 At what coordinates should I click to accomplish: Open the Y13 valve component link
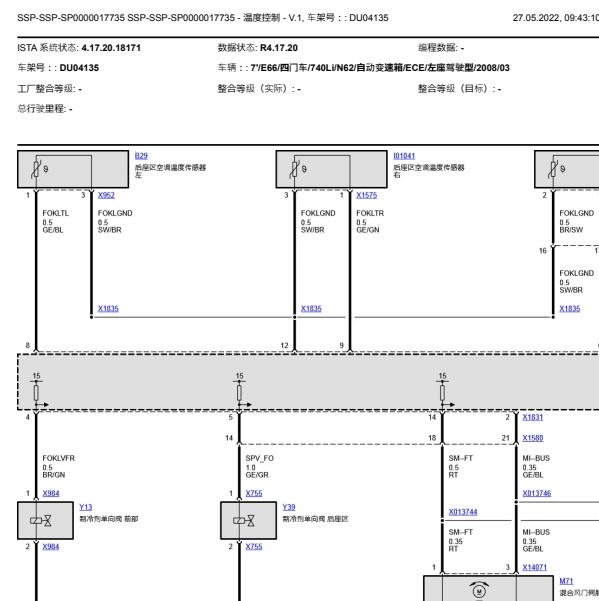click(x=86, y=507)
